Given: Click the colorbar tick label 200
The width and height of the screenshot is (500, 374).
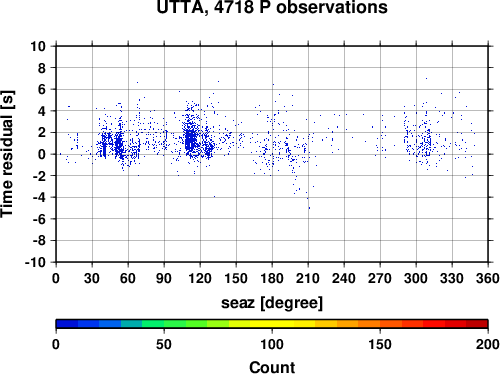Looking at the screenshot, I should click(x=488, y=344).
